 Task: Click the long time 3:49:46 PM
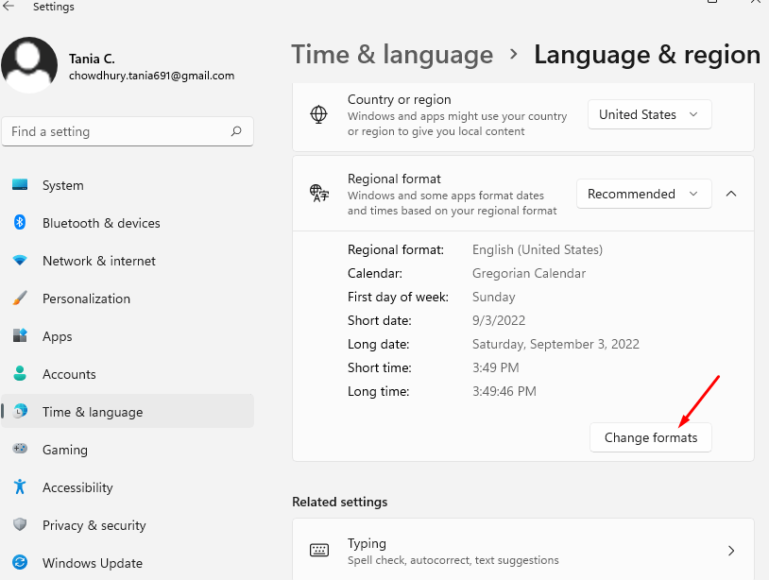[504, 391]
